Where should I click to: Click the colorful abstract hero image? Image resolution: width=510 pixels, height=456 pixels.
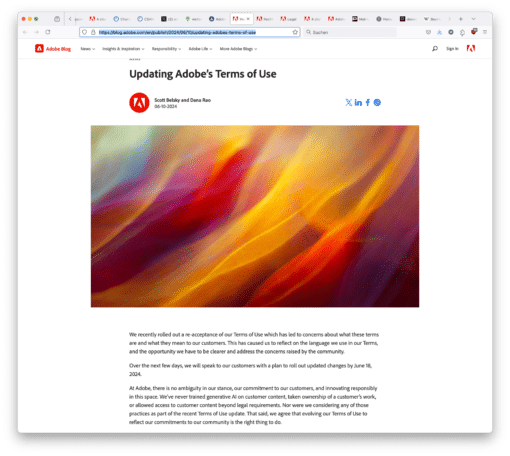[255, 216]
